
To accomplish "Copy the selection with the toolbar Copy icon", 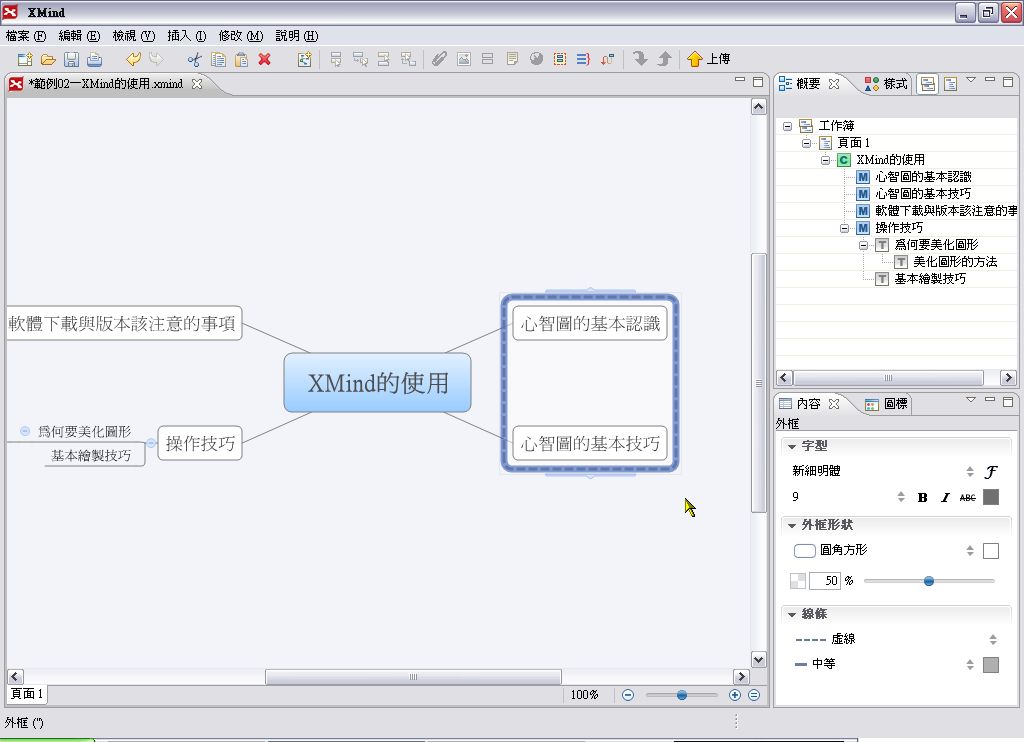I will pyautogui.click(x=218, y=59).
